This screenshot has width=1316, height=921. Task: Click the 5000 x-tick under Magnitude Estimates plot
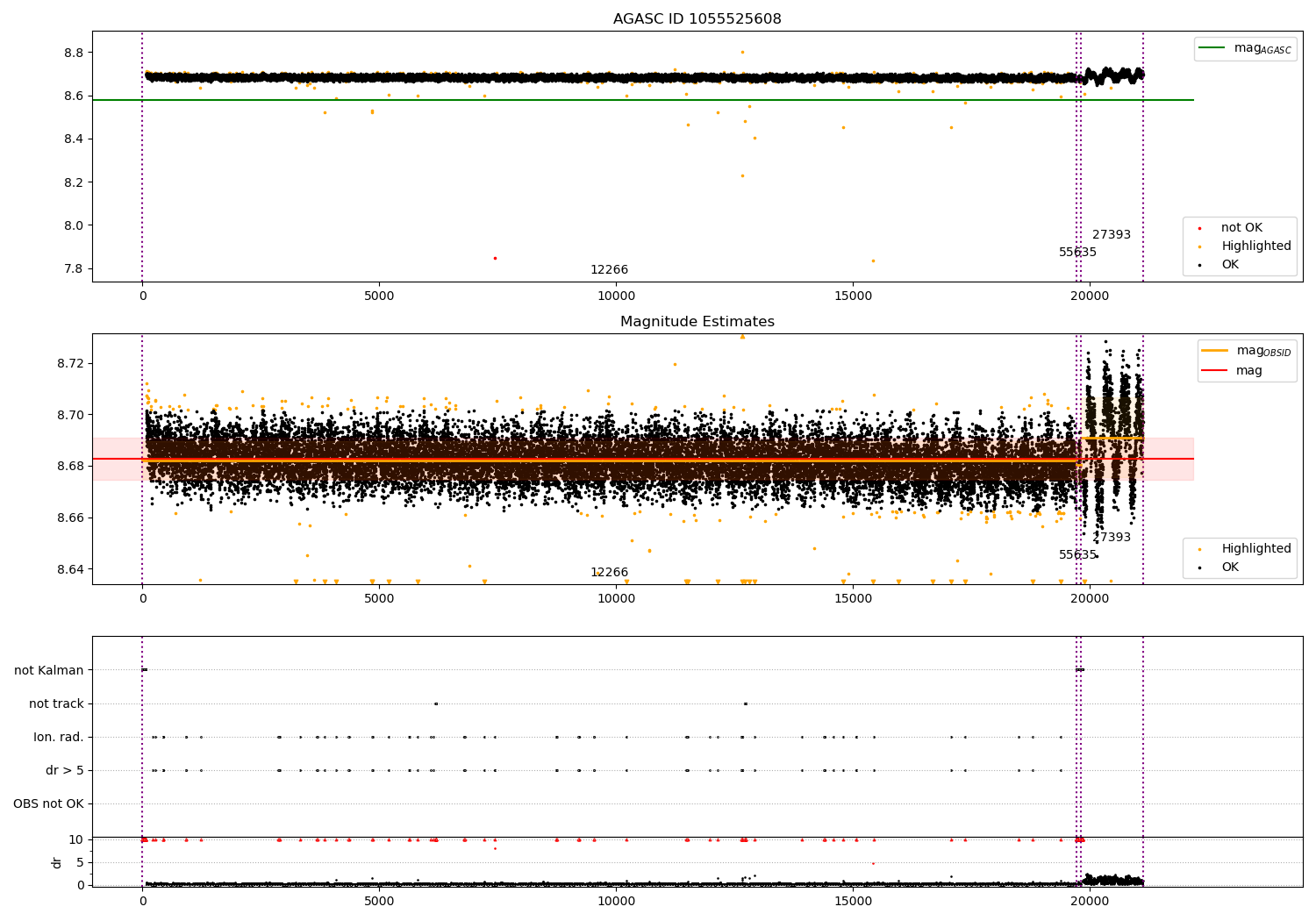point(379,599)
